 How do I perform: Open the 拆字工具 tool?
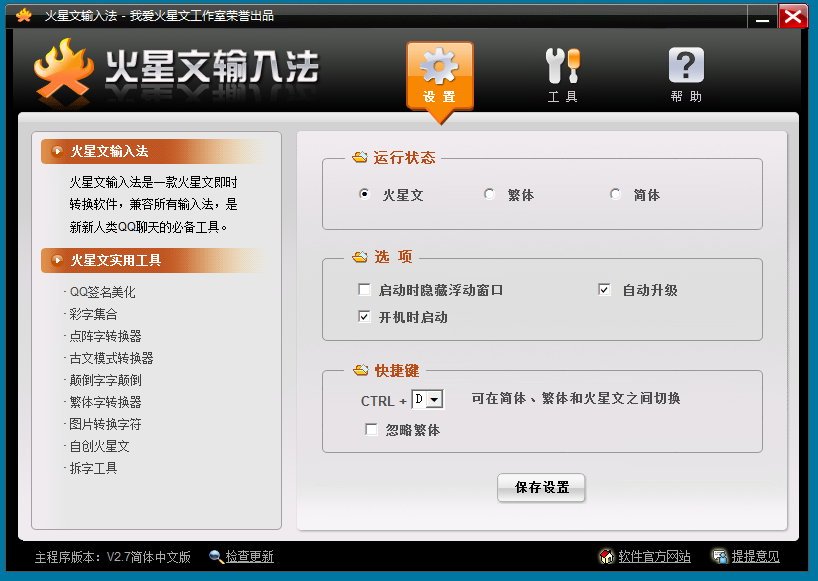(93, 468)
